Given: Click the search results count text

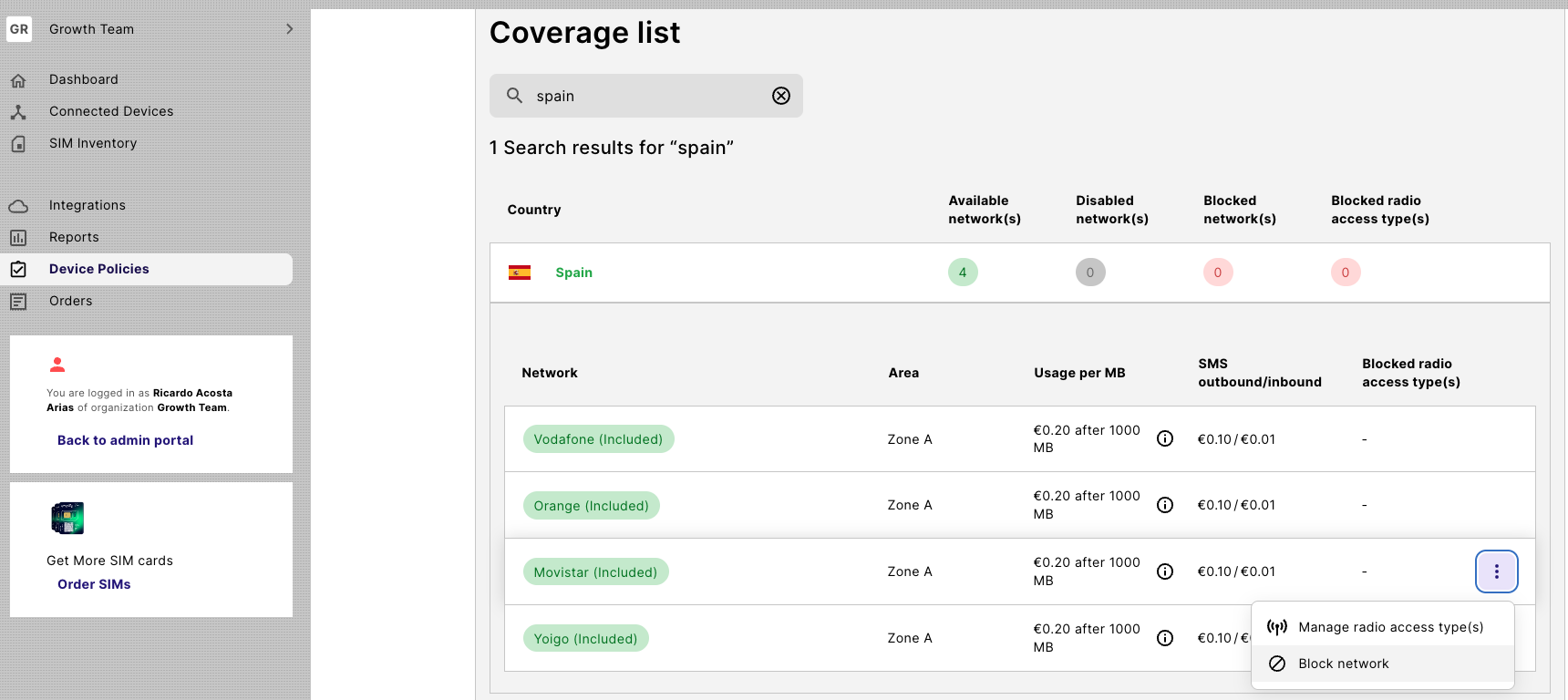Looking at the screenshot, I should 612,148.
